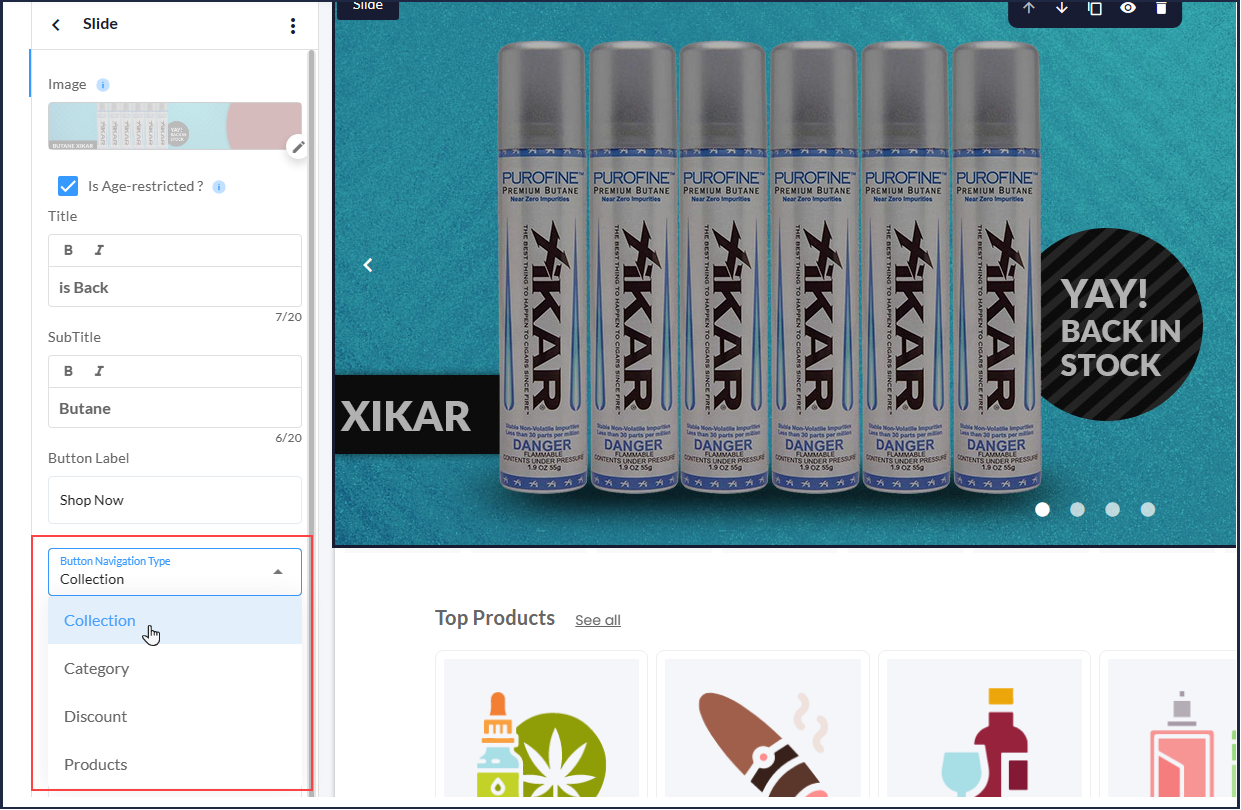Choose Discount from the navigation type list

click(x=175, y=717)
